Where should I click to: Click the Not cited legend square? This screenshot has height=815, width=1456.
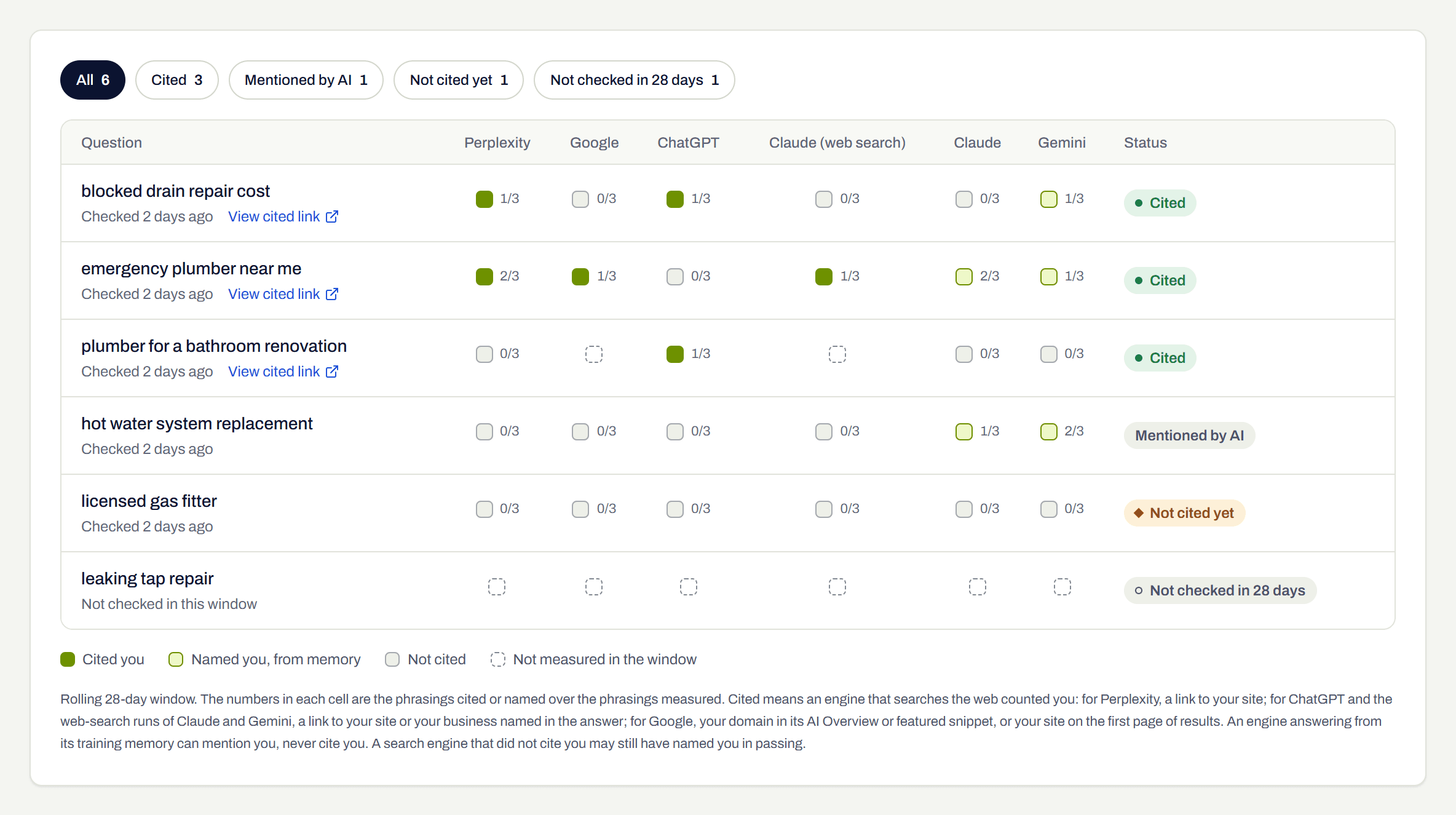[392, 659]
